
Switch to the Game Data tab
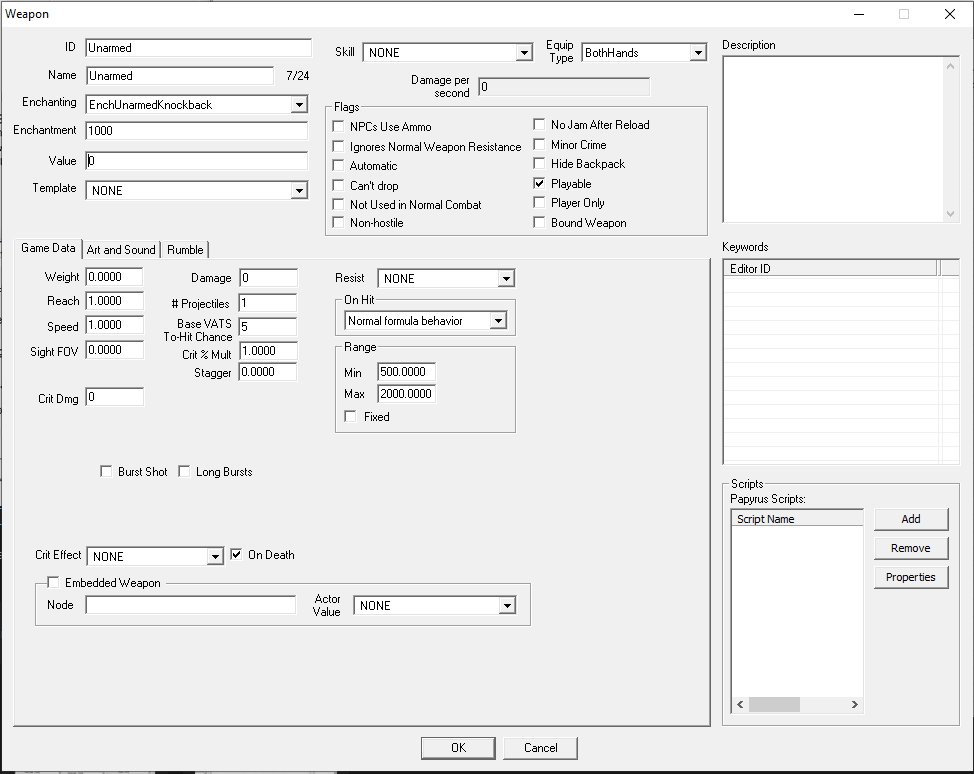pos(48,248)
